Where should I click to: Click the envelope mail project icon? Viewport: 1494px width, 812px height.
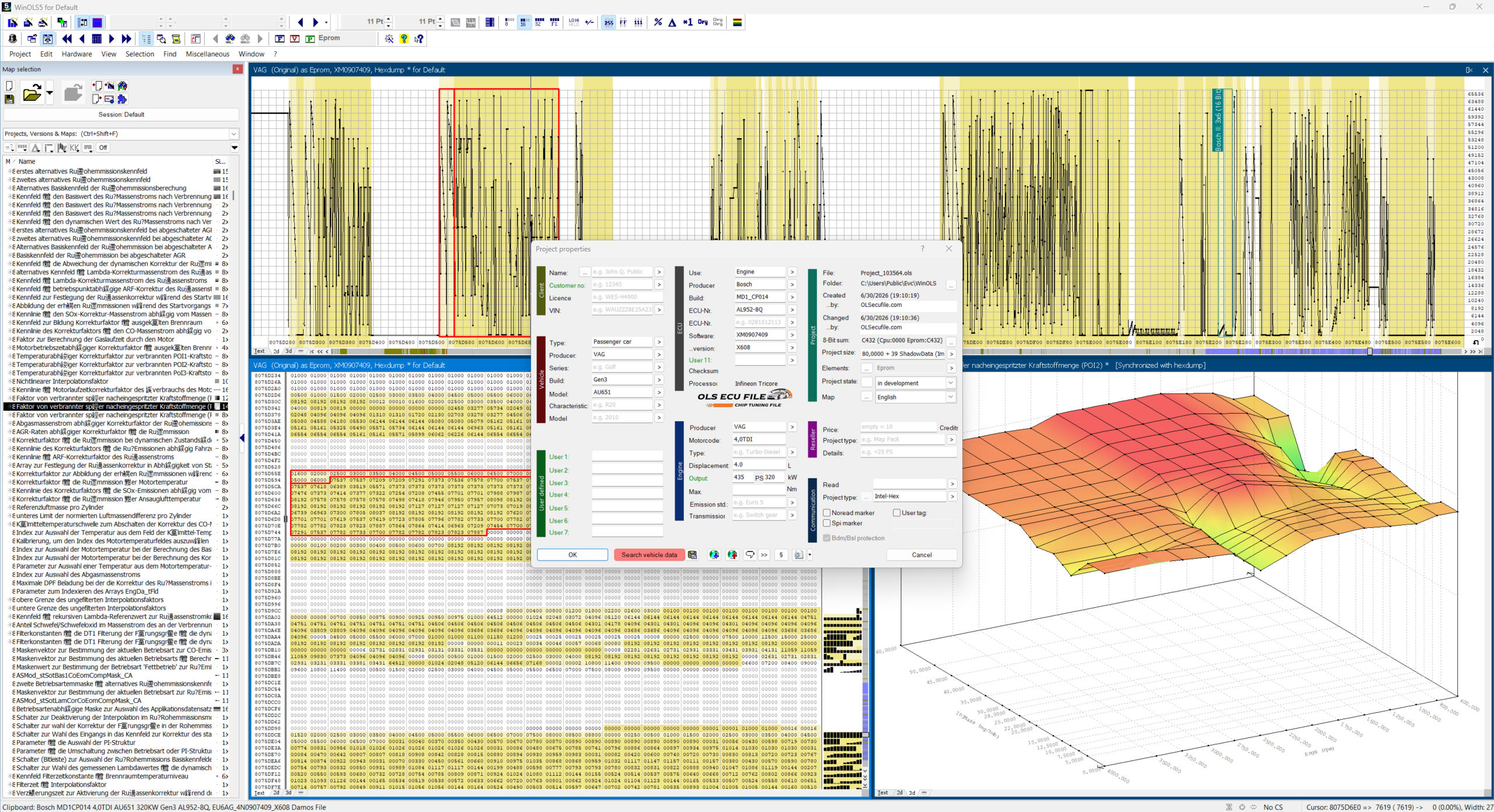pyautogui.click(x=109, y=99)
